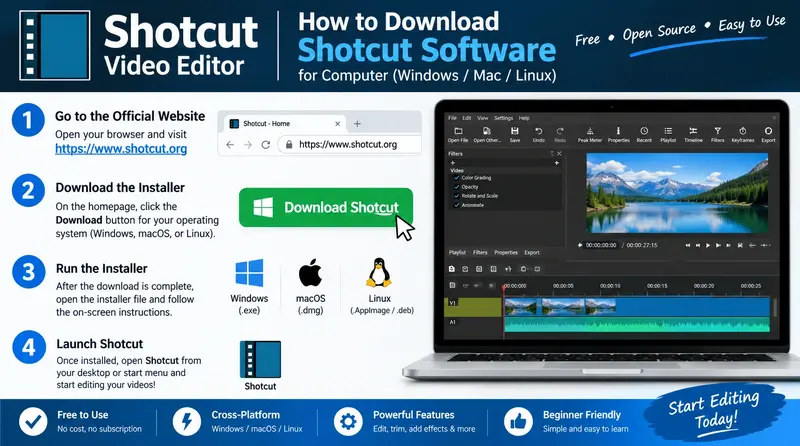Open the Settings menu in Shotcut

[503, 118]
